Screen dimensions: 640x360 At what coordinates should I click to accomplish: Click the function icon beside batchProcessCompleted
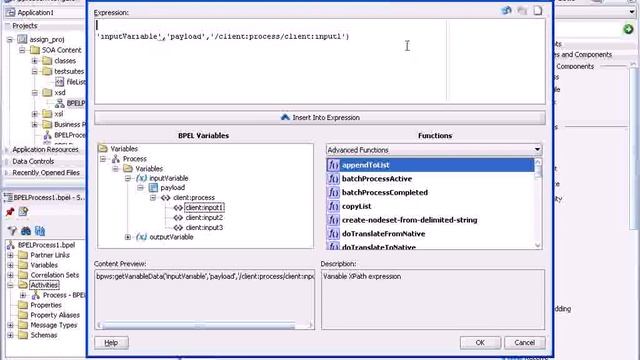coord(333,193)
